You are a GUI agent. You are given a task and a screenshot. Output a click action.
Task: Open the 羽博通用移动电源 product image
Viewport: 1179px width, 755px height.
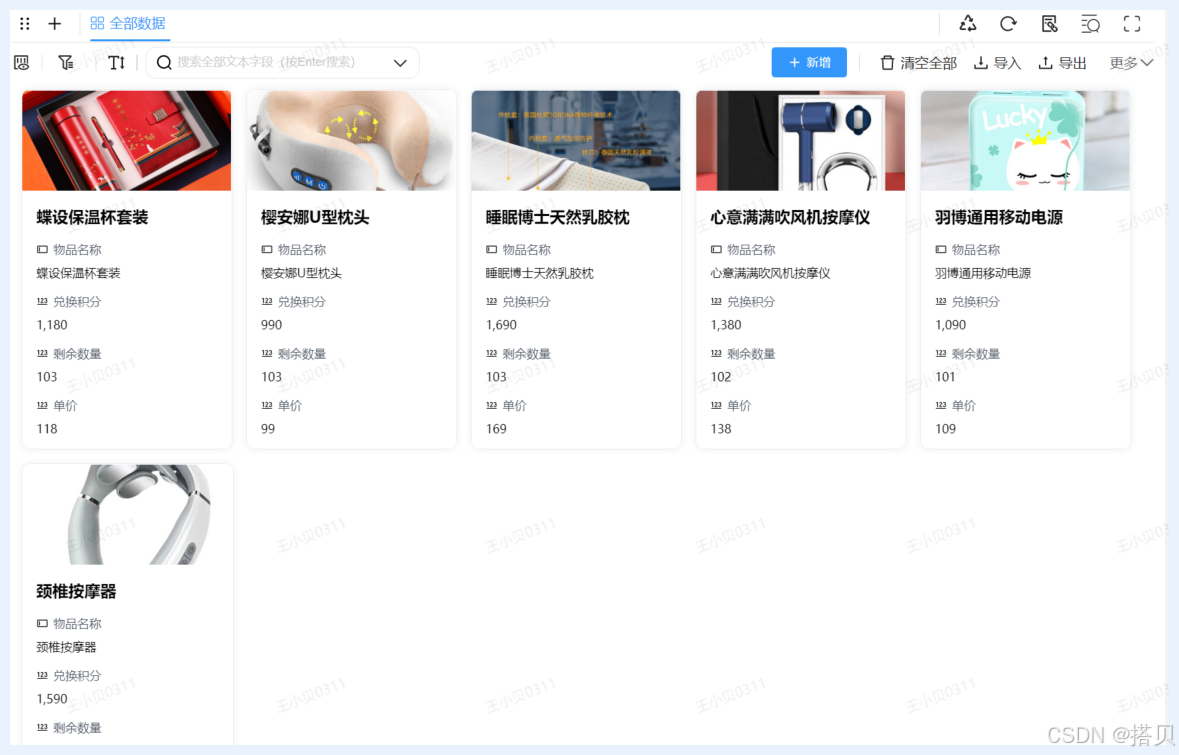(x=1025, y=141)
